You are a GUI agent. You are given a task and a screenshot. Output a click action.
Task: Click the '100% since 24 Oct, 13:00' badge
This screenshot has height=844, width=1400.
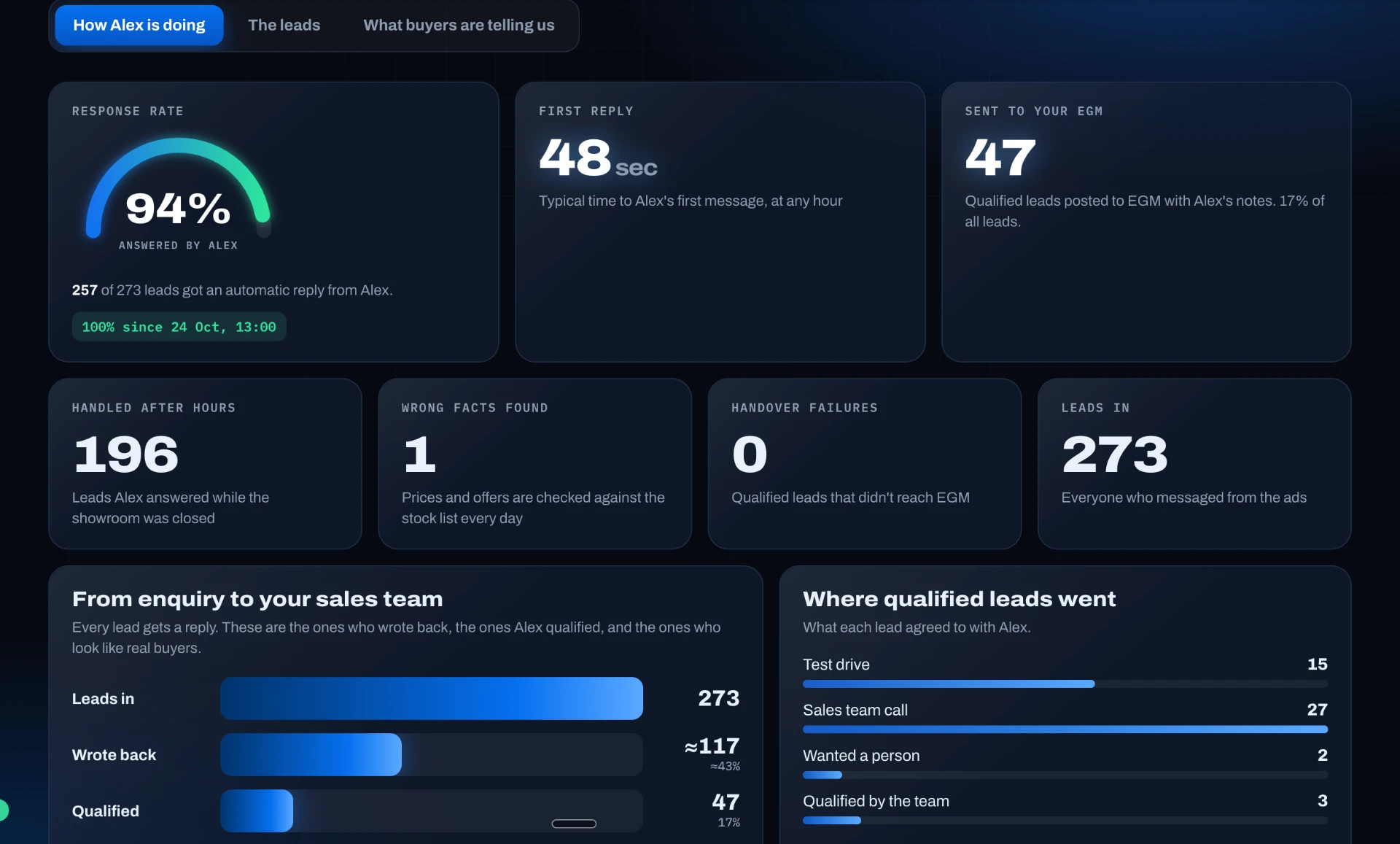coord(179,327)
